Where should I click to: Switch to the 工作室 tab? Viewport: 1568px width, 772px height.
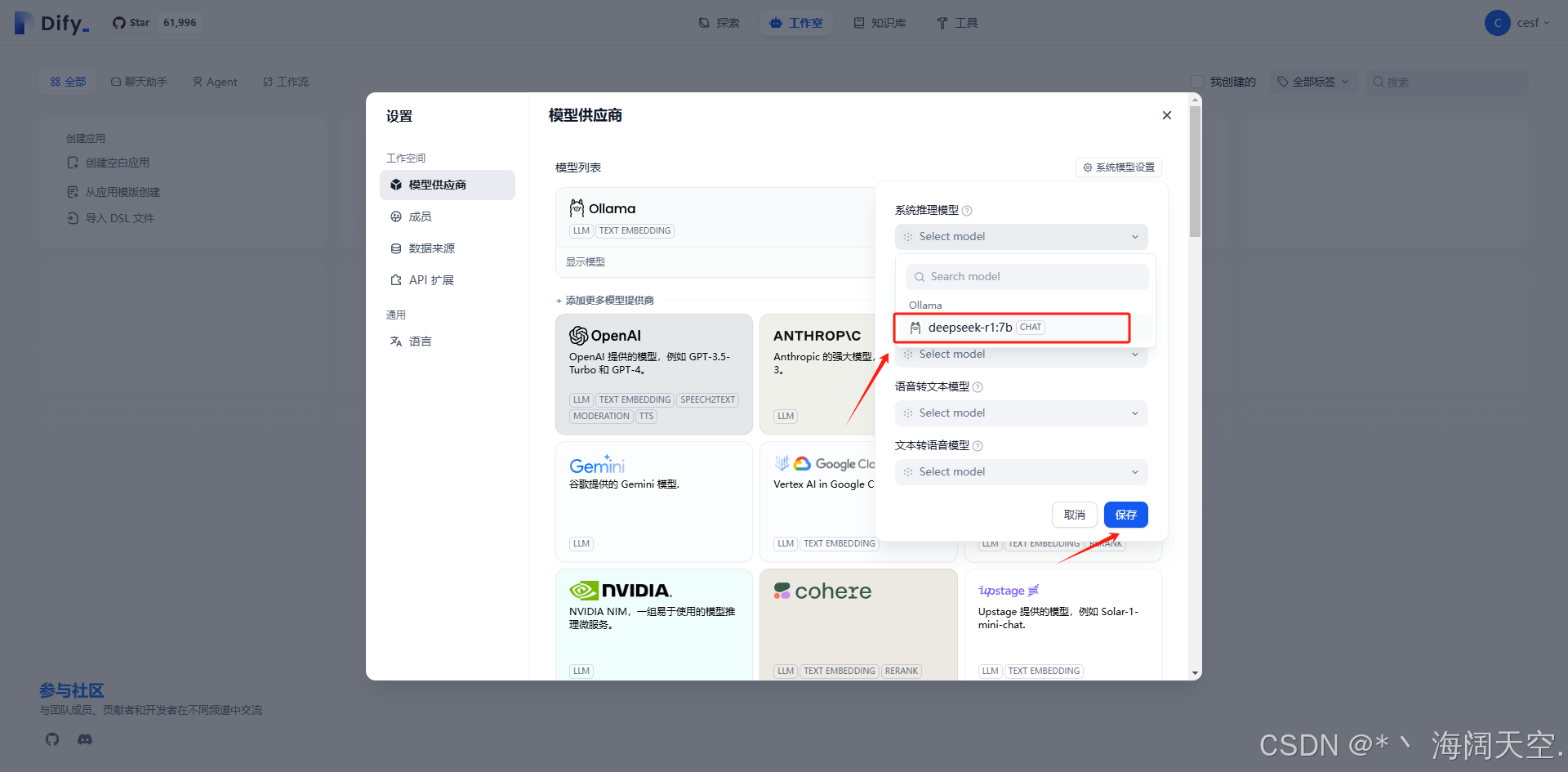coord(796,23)
